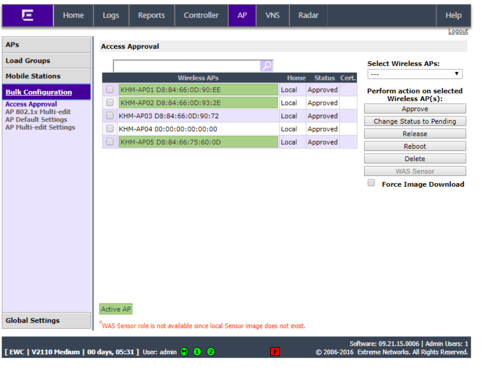Click the Local home cell for KHM-AP03

pyautogui.click(x=289, y=116)
